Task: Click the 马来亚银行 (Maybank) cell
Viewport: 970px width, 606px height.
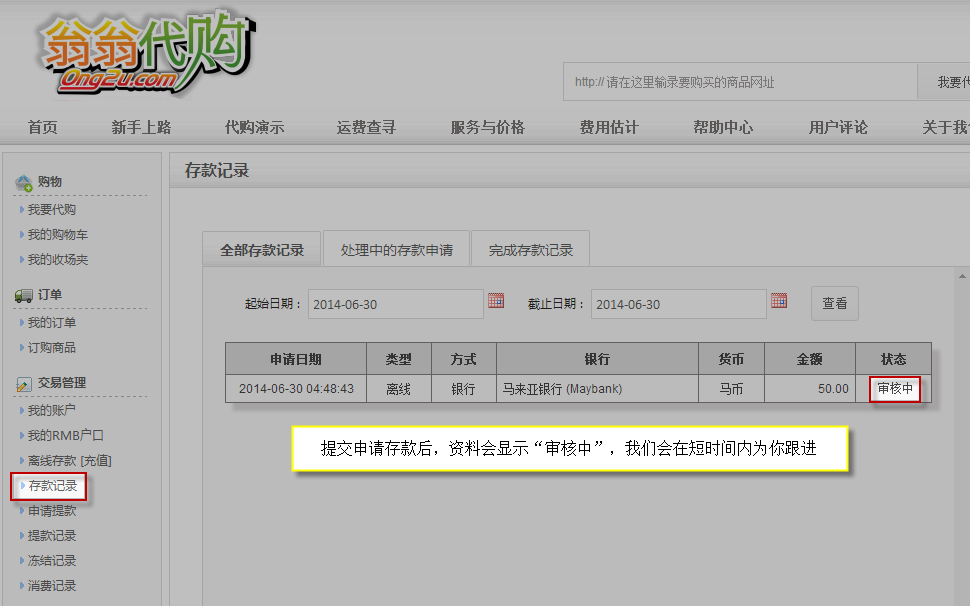Action: [x=598, y=389]
